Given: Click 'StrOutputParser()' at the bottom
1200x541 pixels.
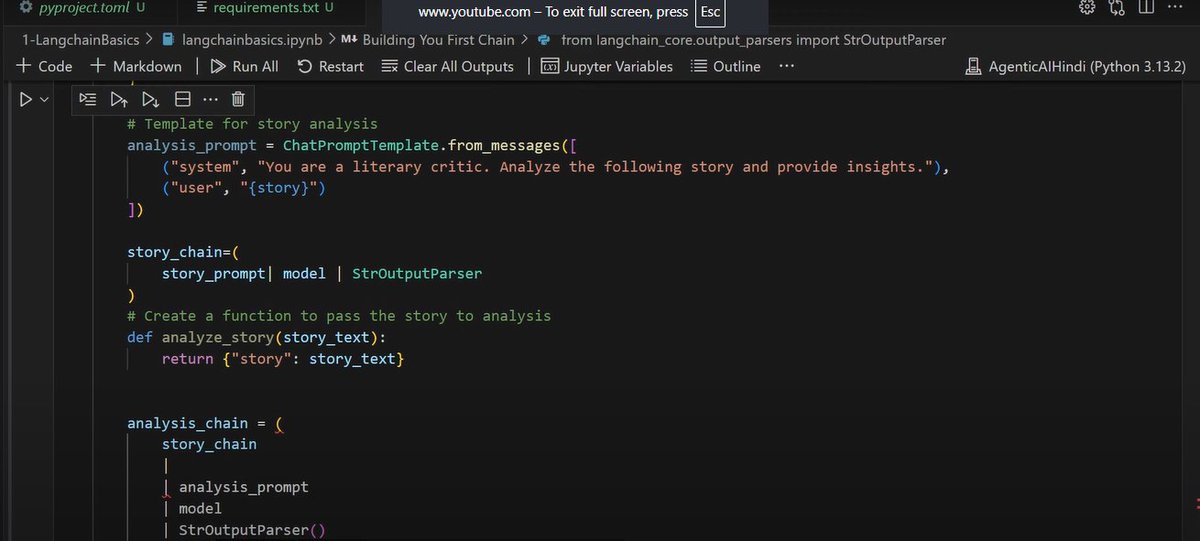Looking at the screenshot, I should pyautogui.click(x=252, y=530).
